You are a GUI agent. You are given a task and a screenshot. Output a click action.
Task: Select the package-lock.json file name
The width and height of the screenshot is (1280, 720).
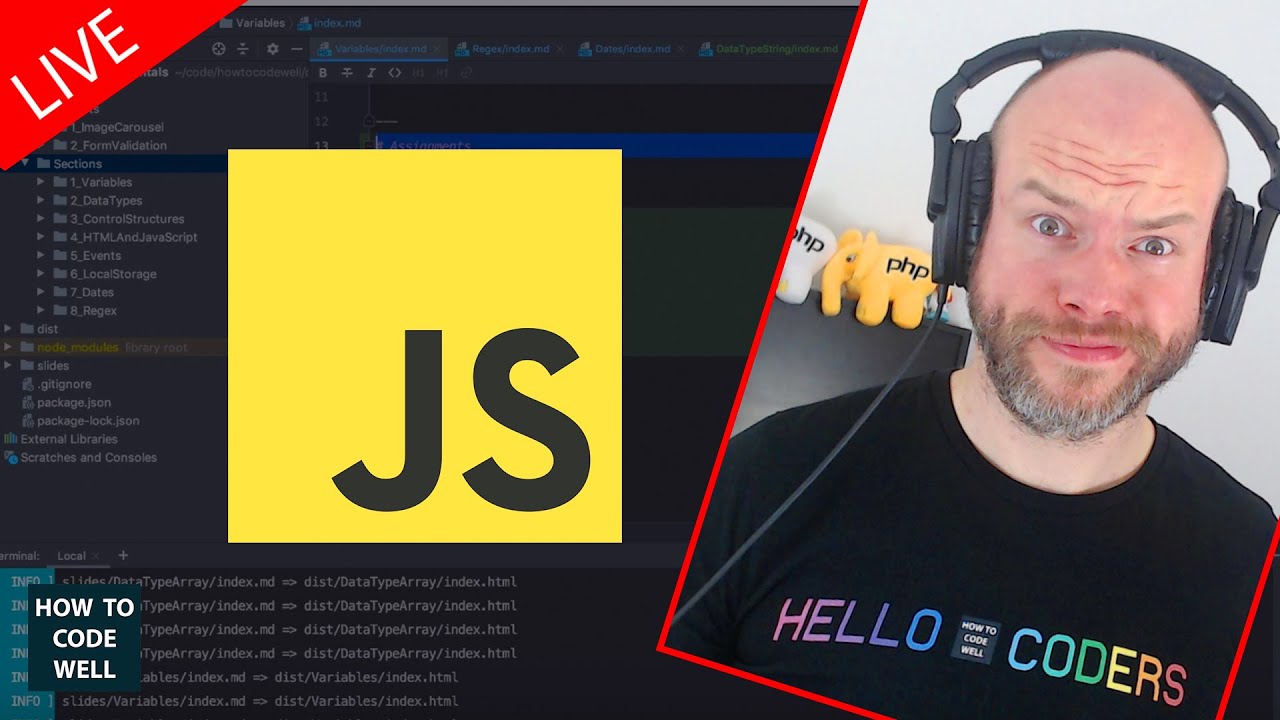coord(88,421)
